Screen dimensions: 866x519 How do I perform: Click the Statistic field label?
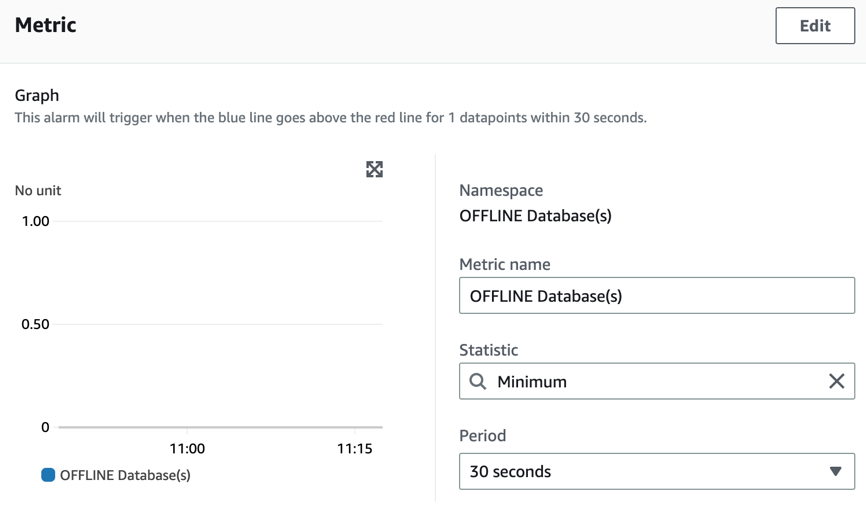(488, 350)
